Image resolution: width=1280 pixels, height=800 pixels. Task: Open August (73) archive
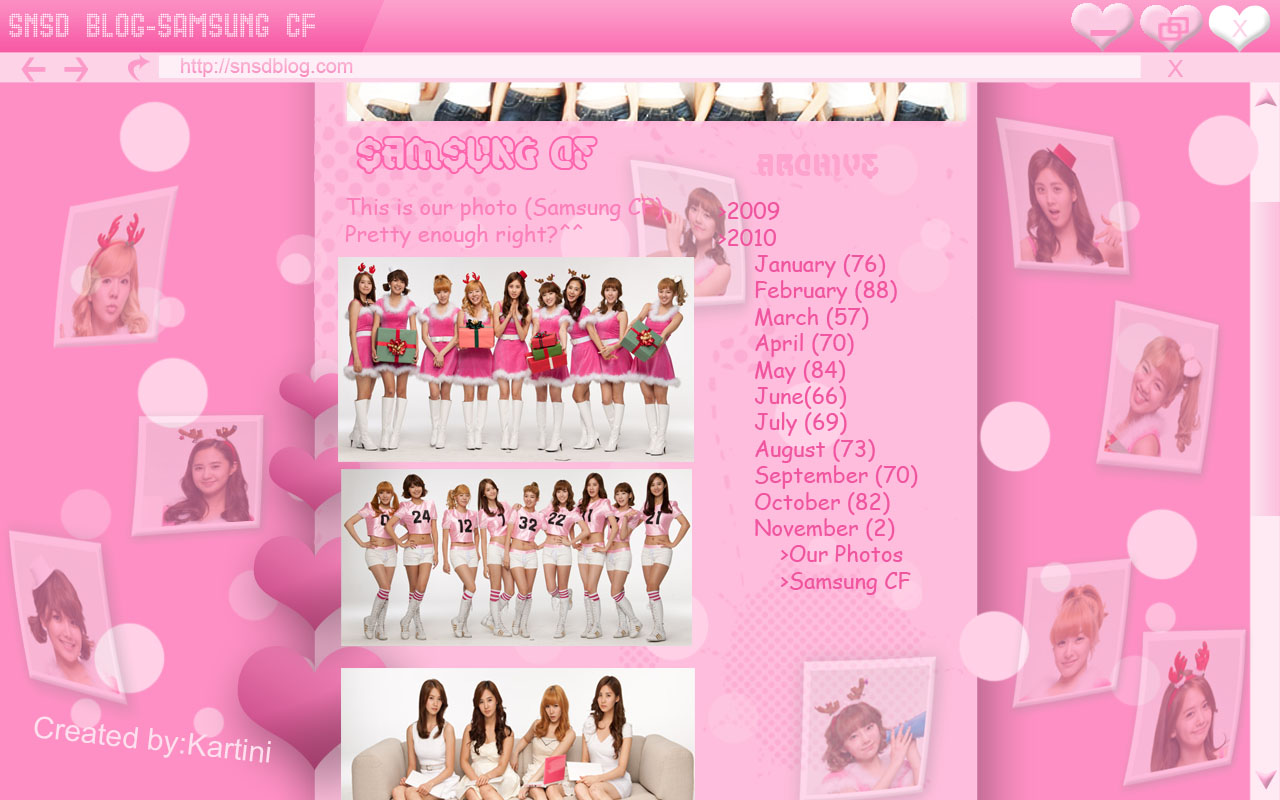[815, 449]
